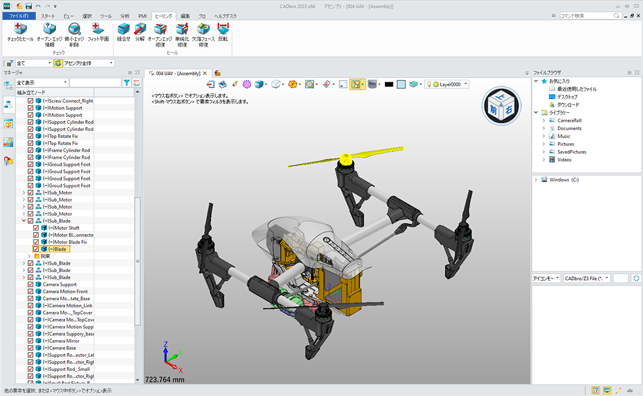Click the black color swatch in view toolbar

(389, 84)
